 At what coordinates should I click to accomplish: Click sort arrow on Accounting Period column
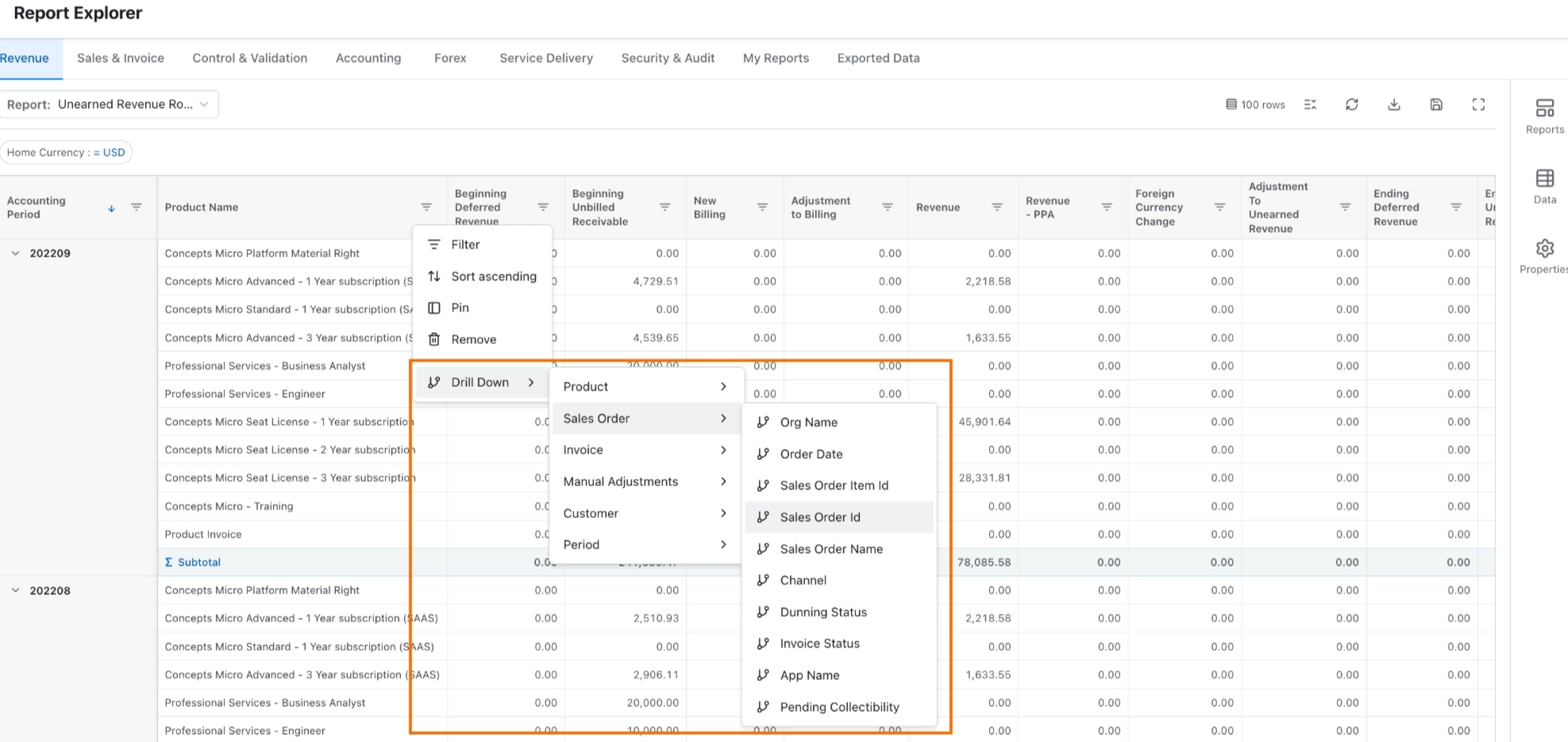coord(111,208)
